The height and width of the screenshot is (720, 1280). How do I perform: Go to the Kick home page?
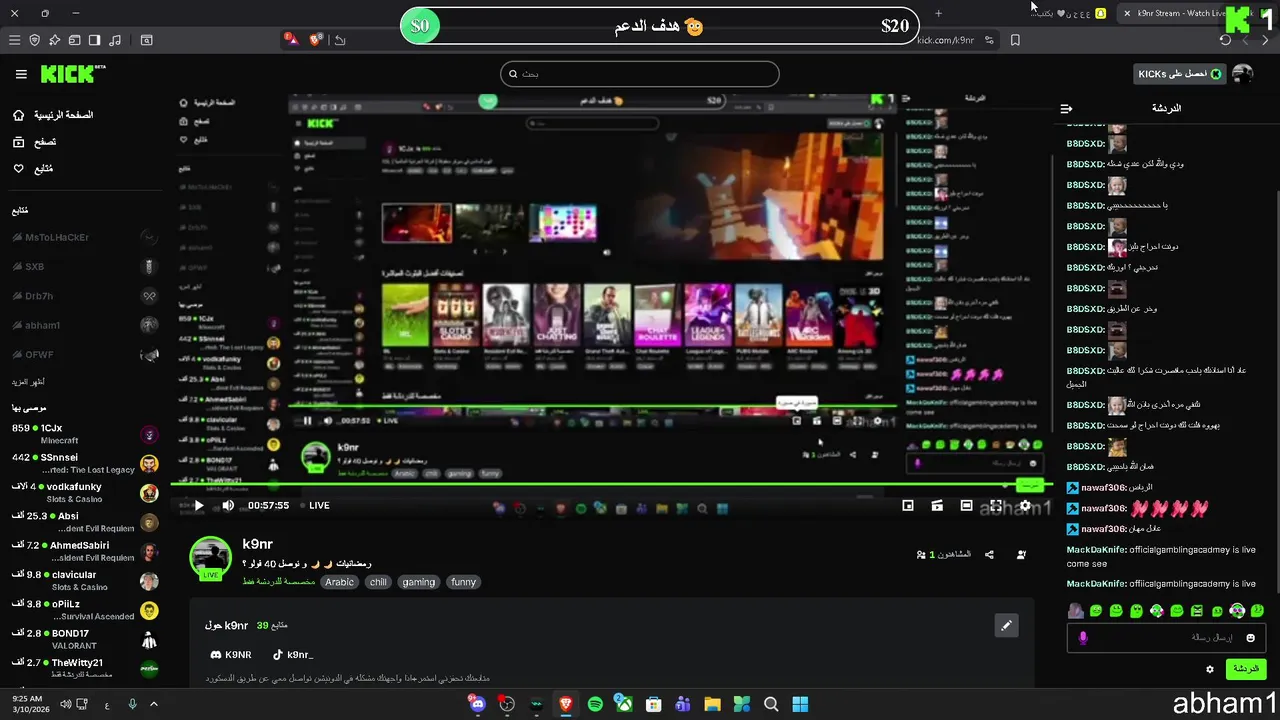53,115
